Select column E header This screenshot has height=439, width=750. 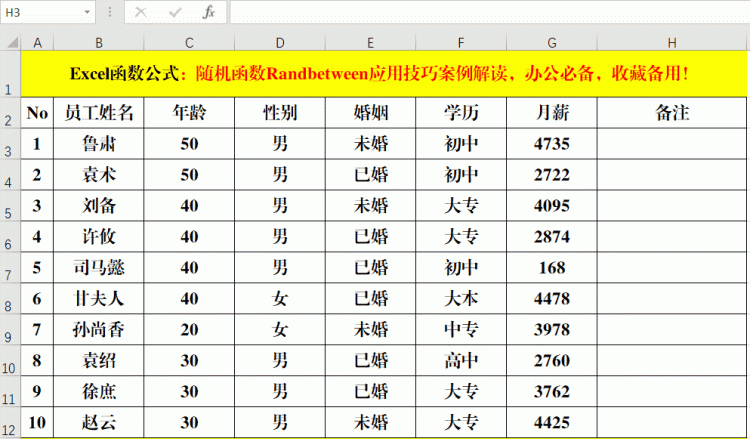coord(370,43)
